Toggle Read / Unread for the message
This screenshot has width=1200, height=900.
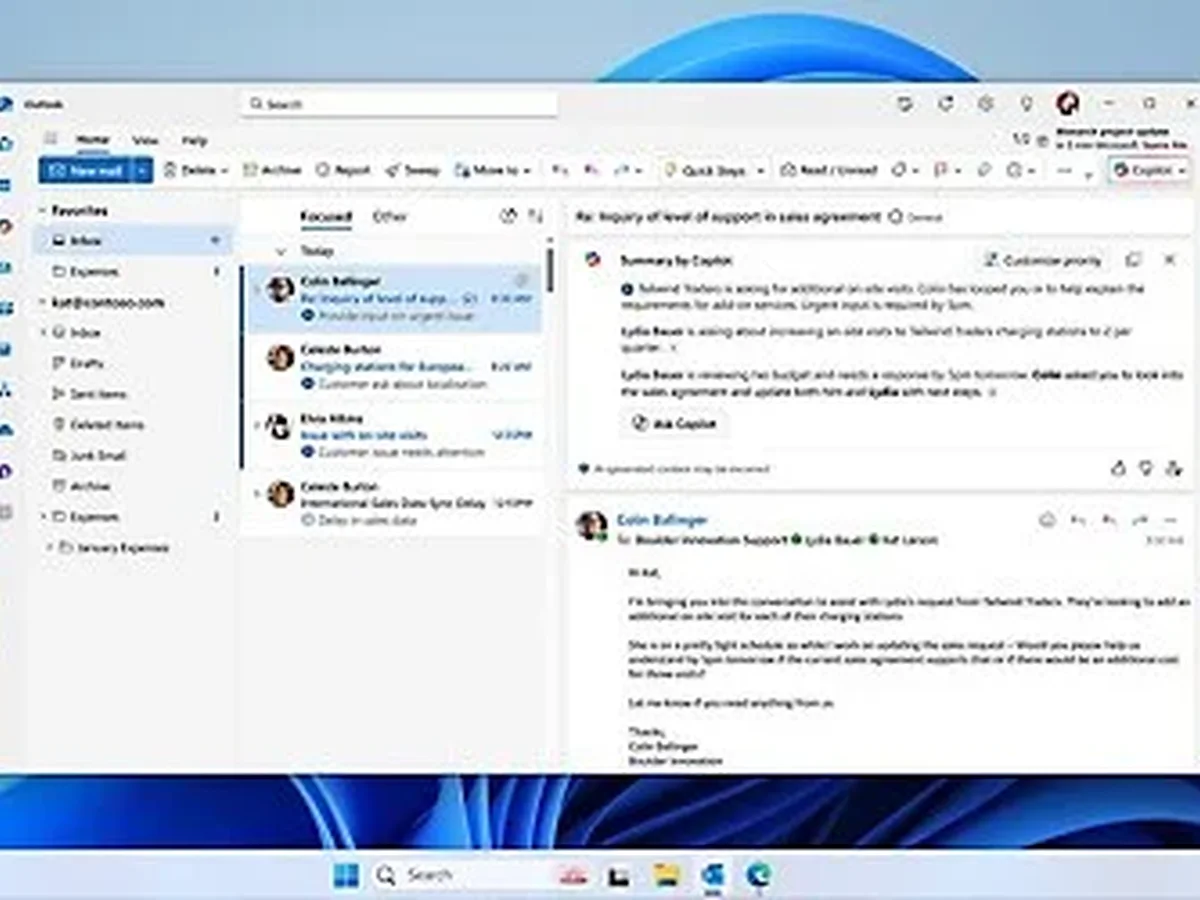829,171
